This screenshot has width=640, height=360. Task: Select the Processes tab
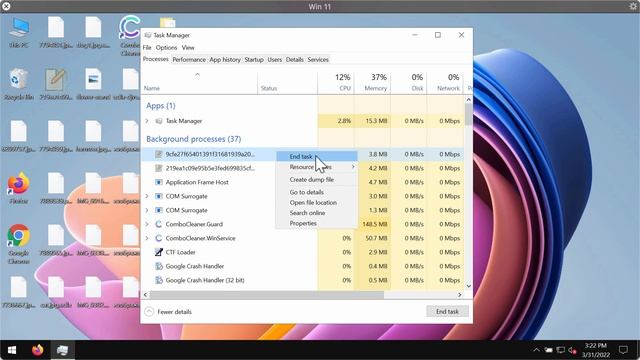tap(156, 59)
